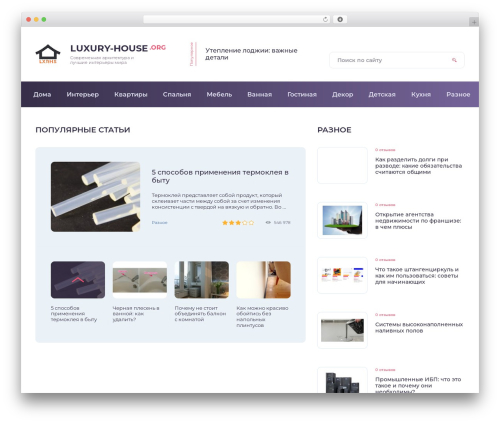This screenshot has width=500, height=423.
Task: Open link Почему не стоит объединять балкон
Action: click(200, 314)
